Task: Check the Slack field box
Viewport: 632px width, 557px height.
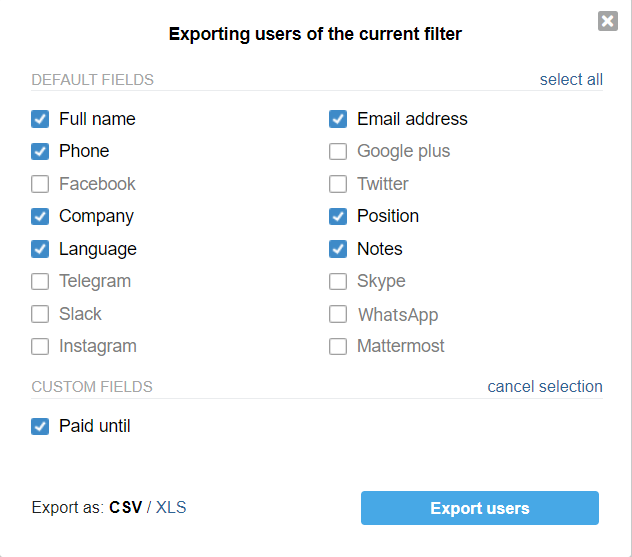Action: pyautogui.click(x=40, y=314)
